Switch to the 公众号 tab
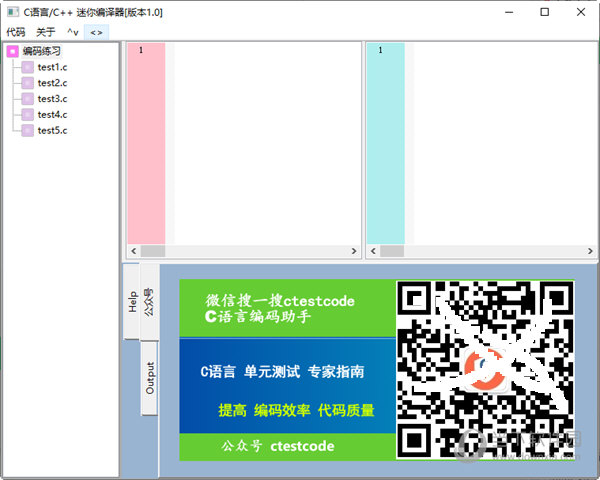This screenshot has height=480, width=600. point(149,302)
